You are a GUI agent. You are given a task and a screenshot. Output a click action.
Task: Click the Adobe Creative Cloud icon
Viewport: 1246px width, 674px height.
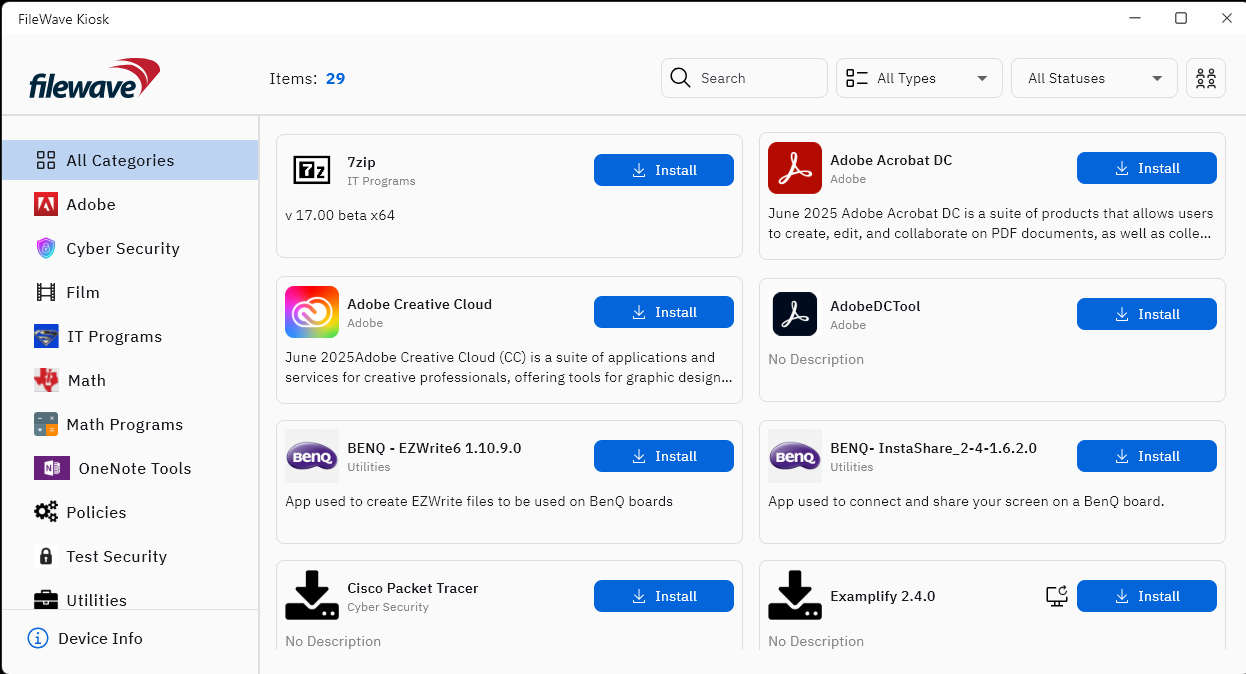click(311, 312)
